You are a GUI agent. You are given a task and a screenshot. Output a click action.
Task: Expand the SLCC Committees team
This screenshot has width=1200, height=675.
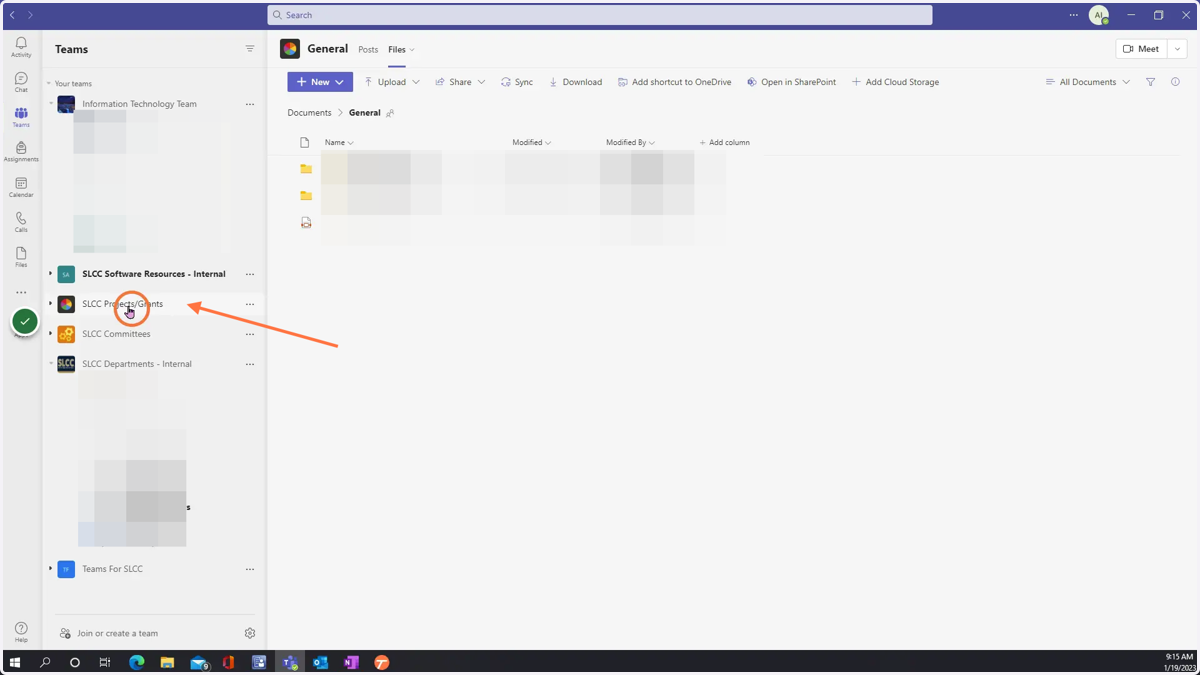51,333
